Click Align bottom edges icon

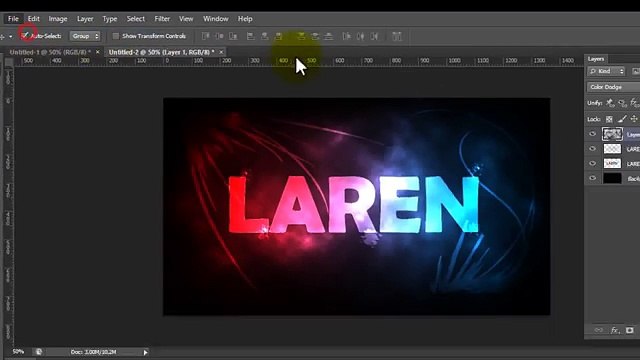(x=233, y=36)
